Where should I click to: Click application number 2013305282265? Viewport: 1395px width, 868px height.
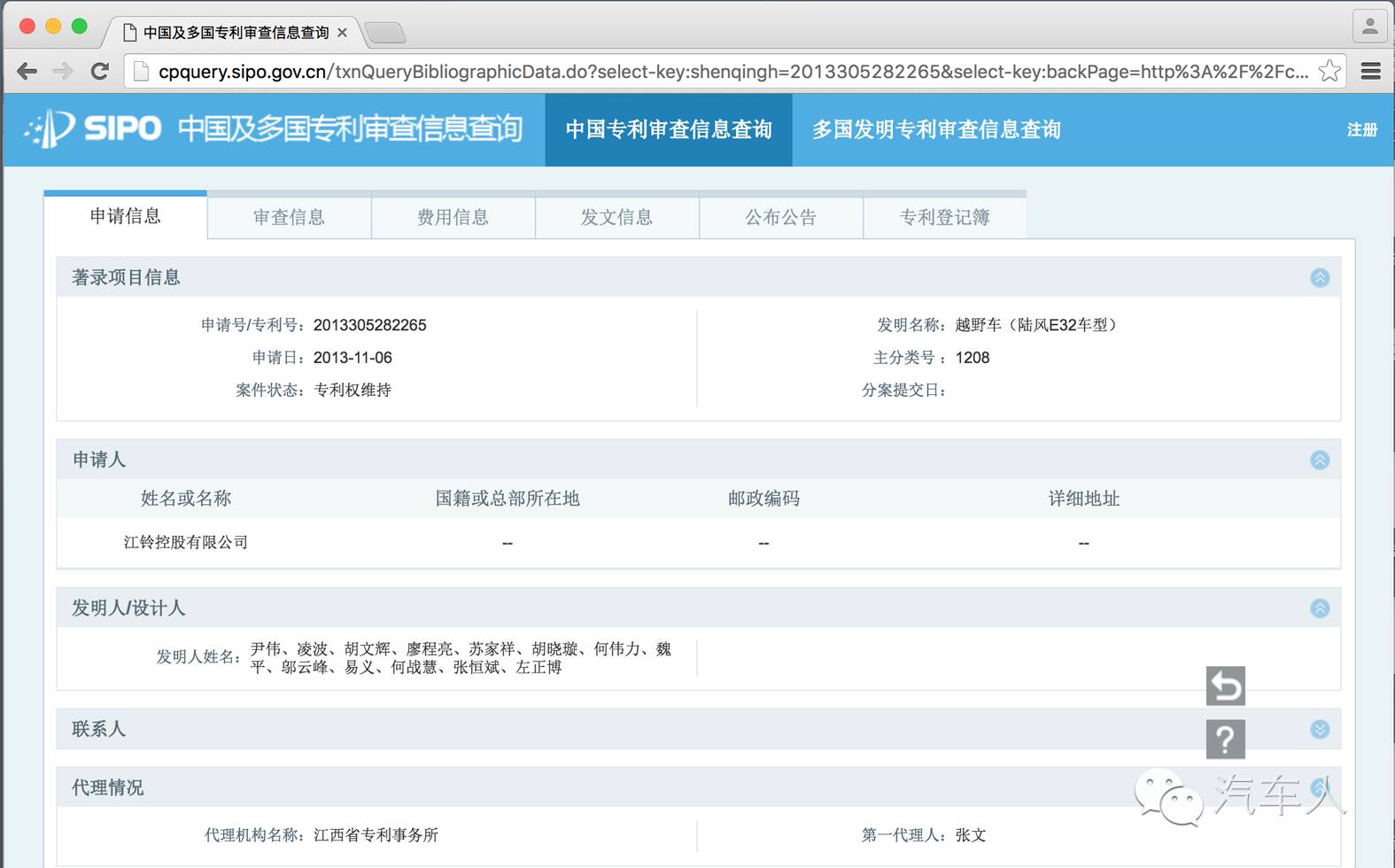[x=369, y=325]
